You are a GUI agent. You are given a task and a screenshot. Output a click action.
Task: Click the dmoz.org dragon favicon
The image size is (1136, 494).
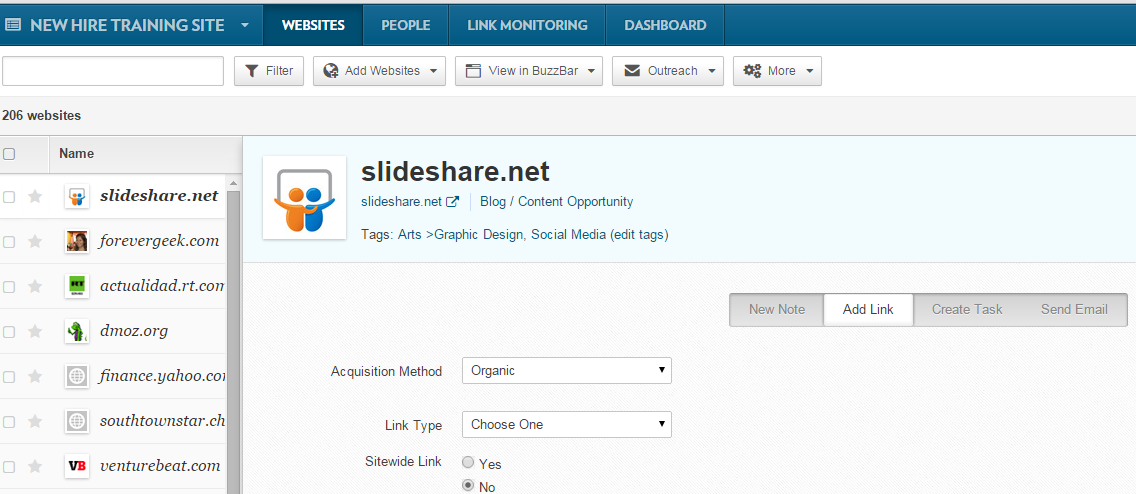77,331
